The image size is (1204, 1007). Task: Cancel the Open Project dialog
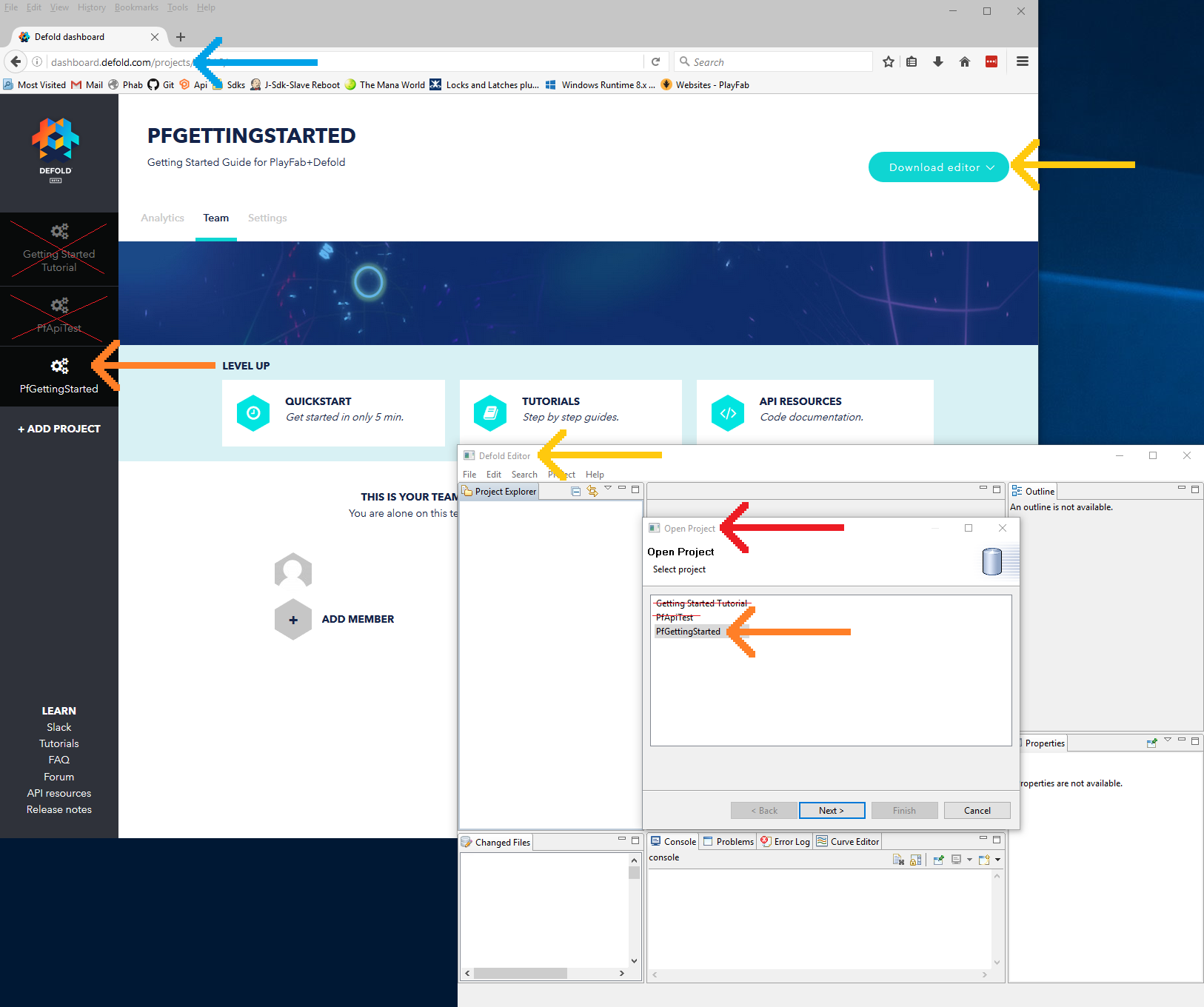977,811
